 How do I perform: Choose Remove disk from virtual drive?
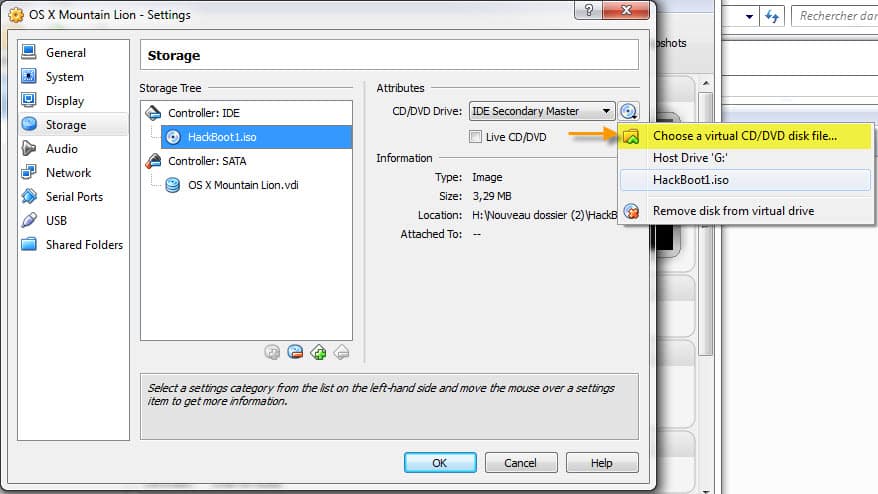point(745,211)
